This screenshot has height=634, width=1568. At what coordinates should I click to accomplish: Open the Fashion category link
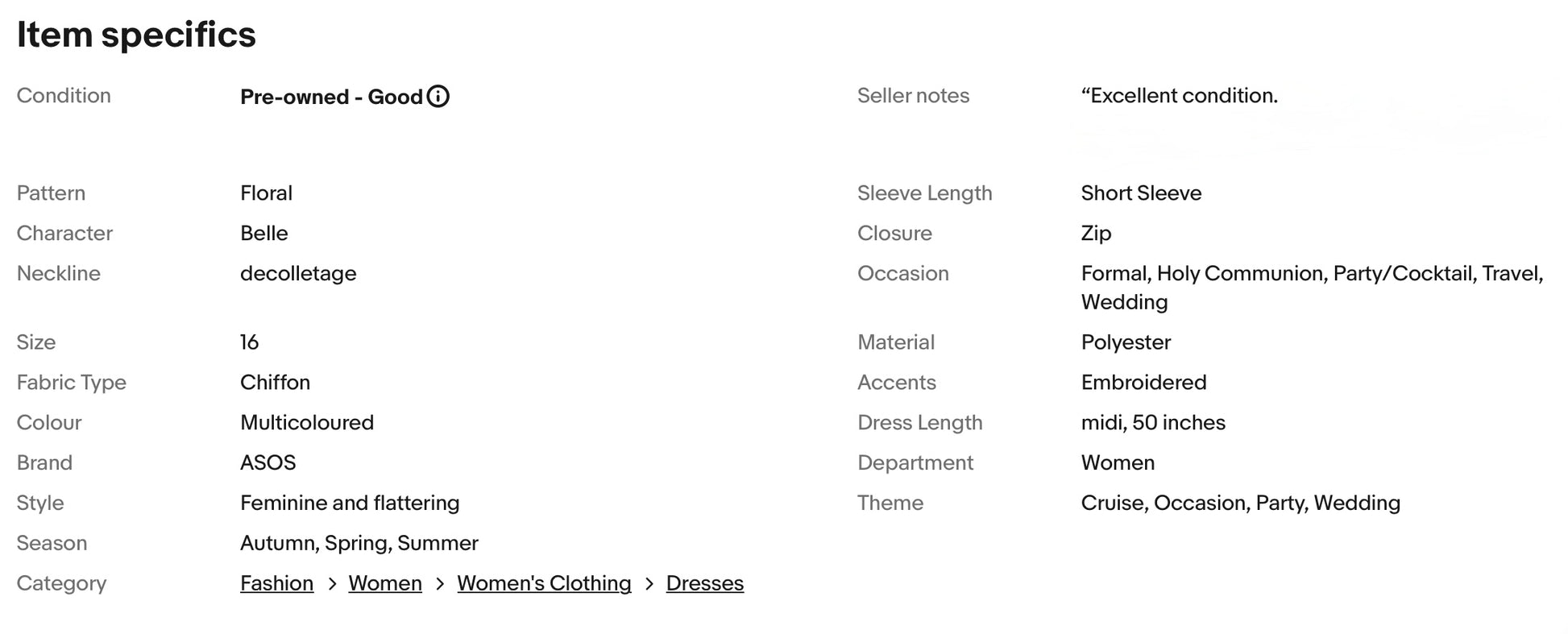coord(276,583)
